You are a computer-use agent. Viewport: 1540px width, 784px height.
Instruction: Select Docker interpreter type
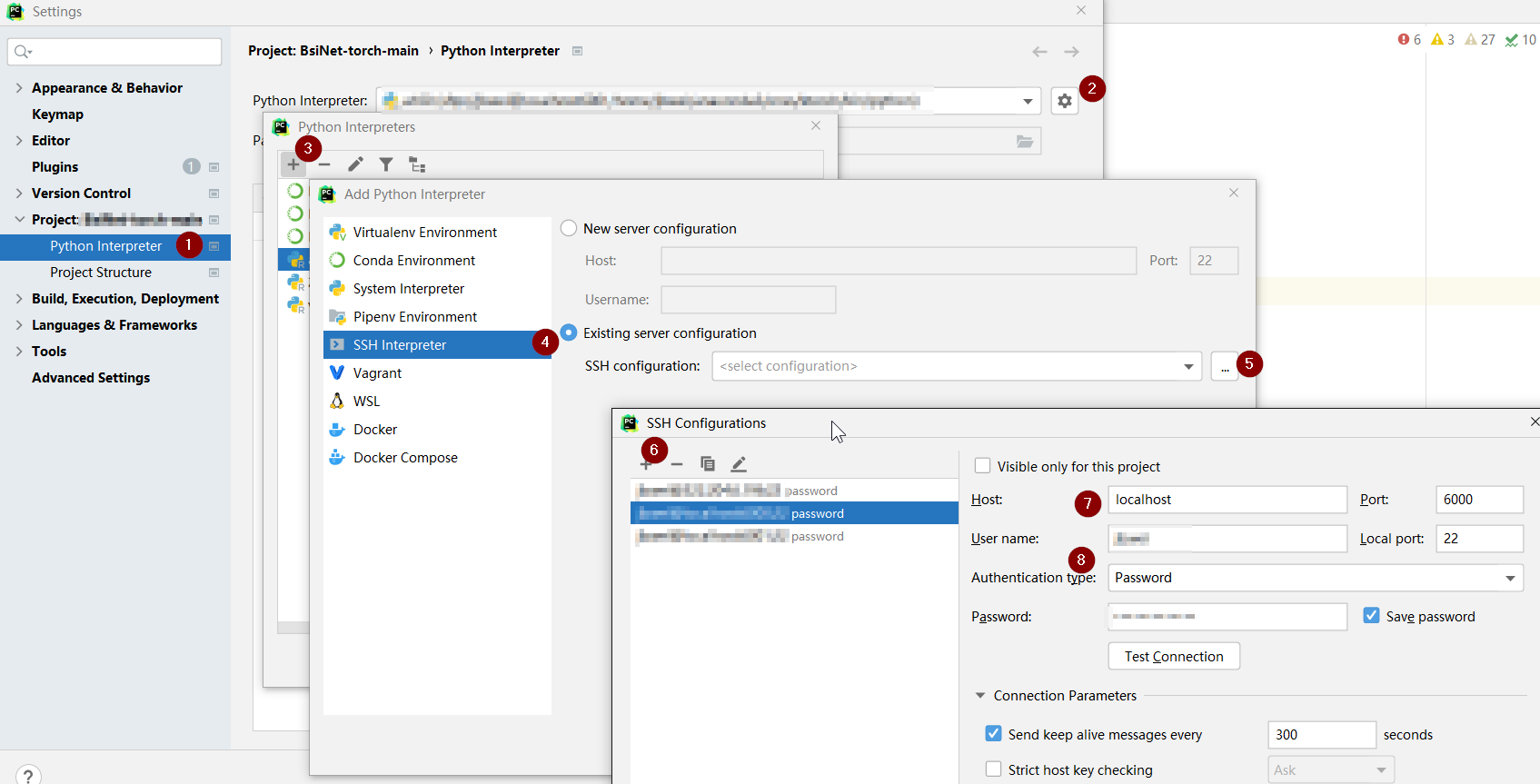pyautogui.click(x=437, y=430)
